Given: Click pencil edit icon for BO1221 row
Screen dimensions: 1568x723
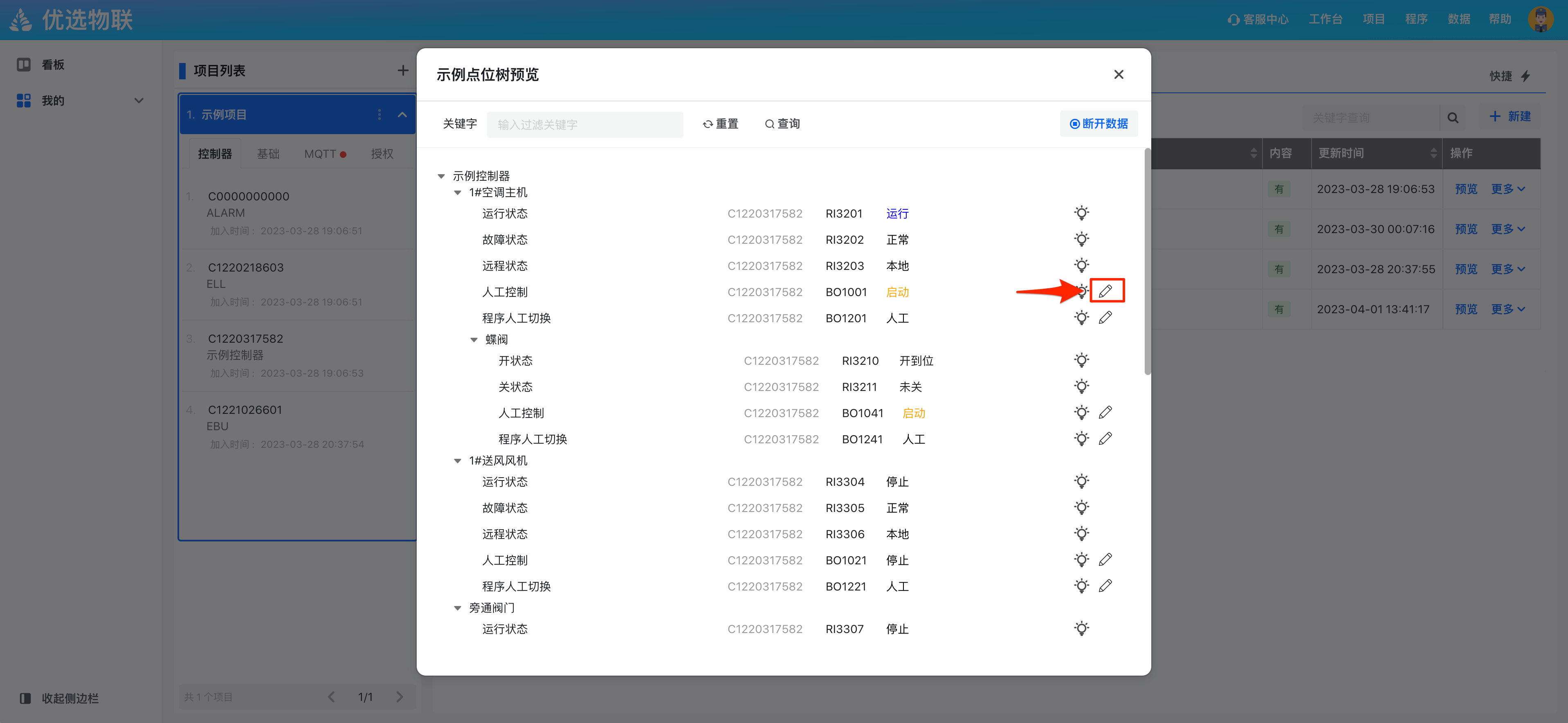Looking at the screenshot, I should [1105, 586].
